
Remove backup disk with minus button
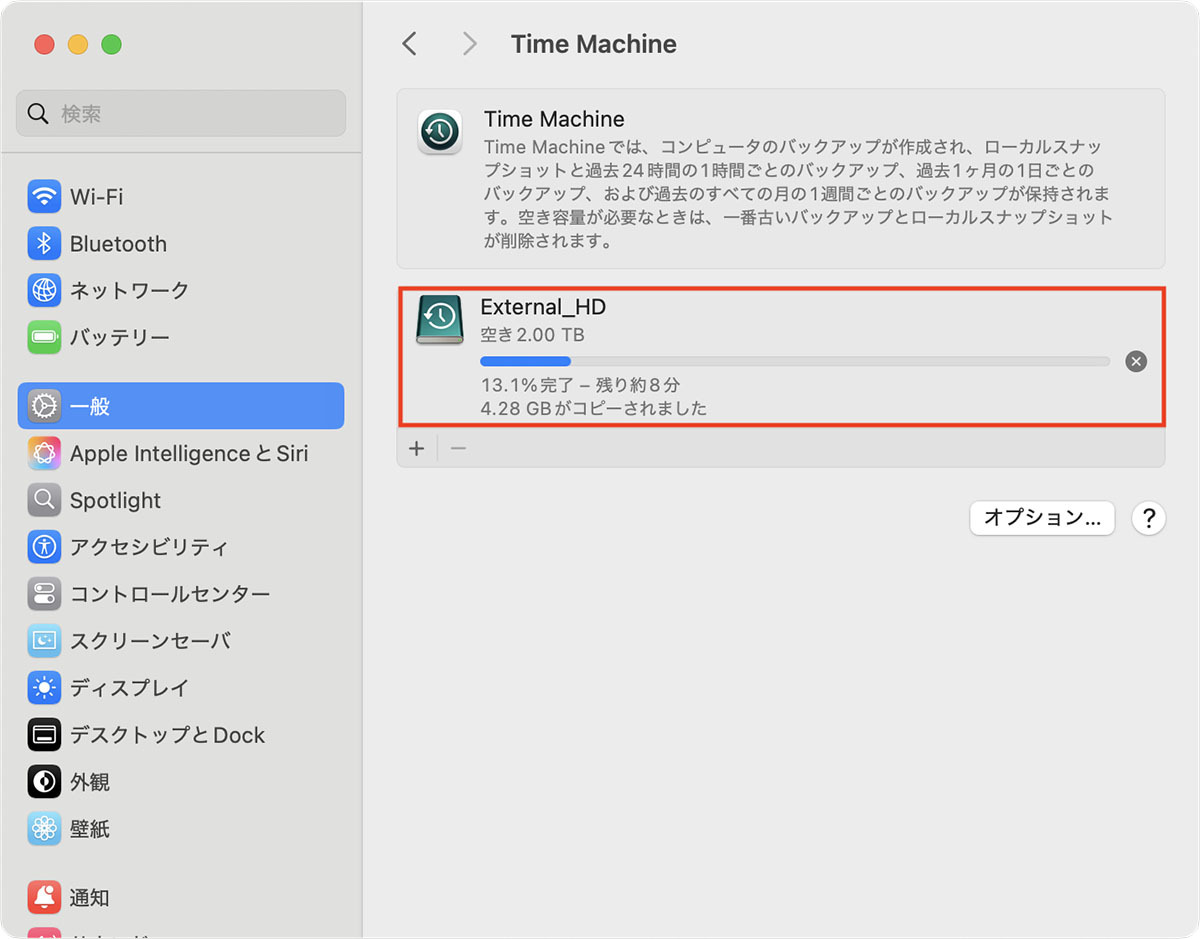[x=458, y=448]
